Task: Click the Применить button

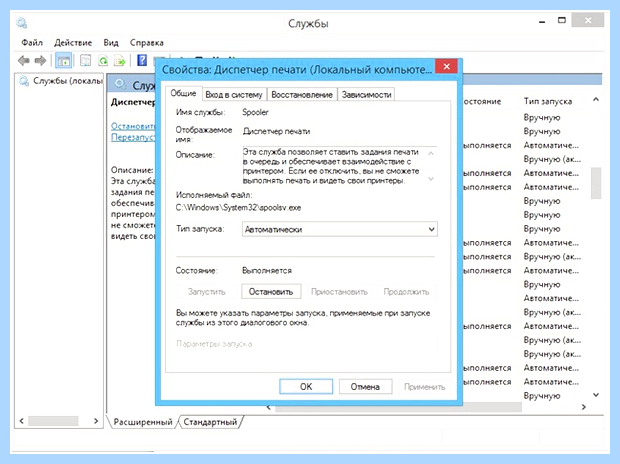Action: 425,386
